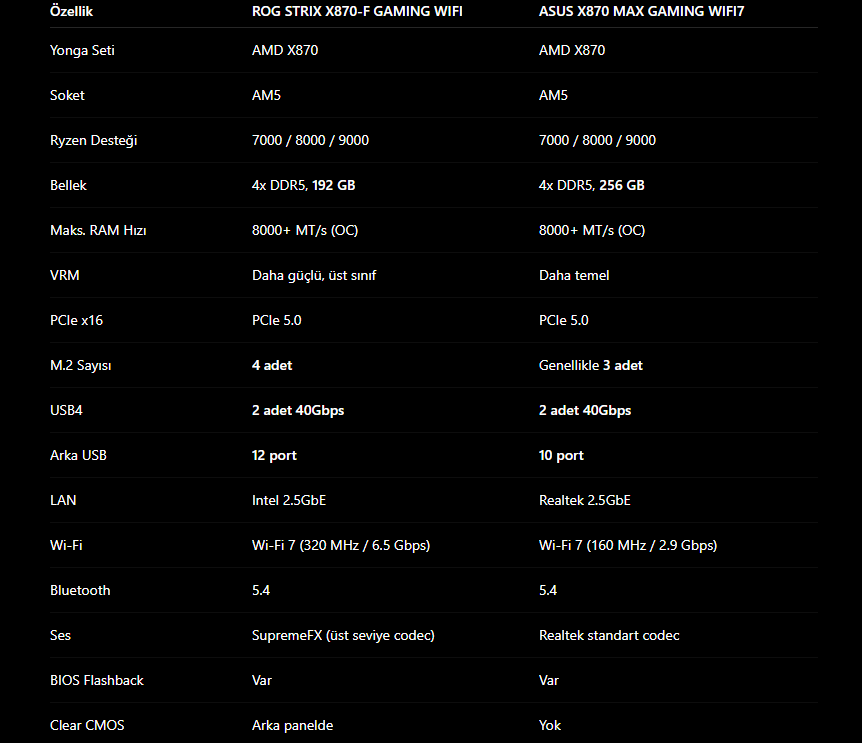Viewport: 862px width, 743px height.
Task: Select the '4 adet' M.2 count
Action: click(x=272, y=365)
